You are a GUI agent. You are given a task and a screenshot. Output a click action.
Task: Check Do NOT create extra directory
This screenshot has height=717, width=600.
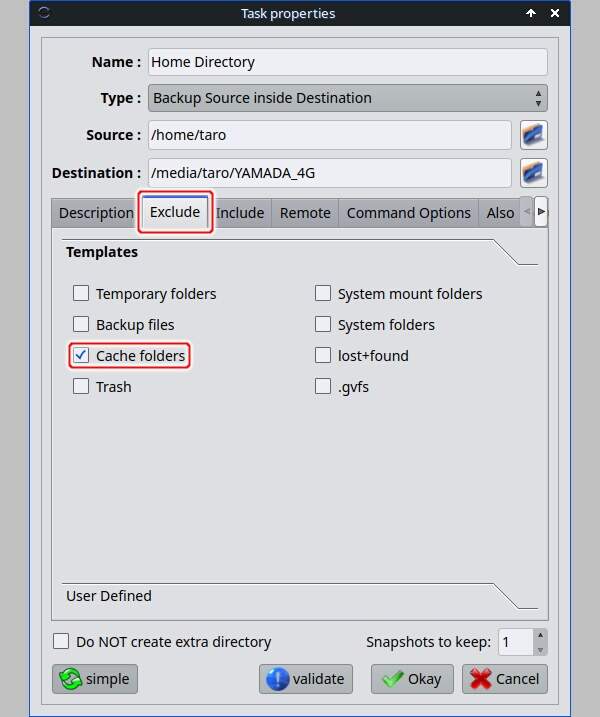(61, 642)
